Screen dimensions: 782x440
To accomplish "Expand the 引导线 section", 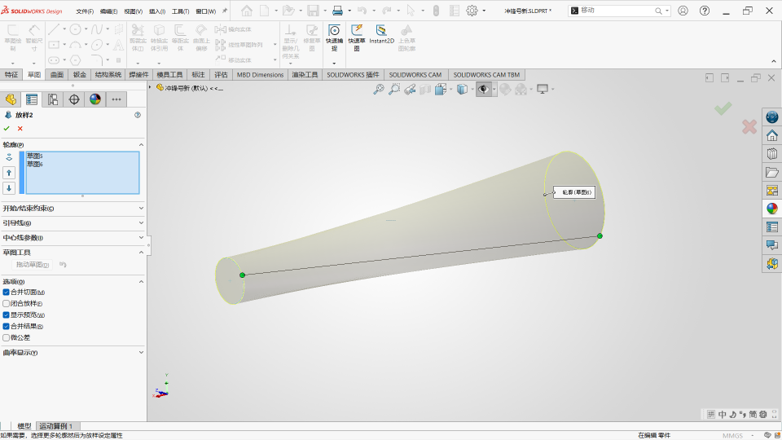I will click(x=73, y=223).
